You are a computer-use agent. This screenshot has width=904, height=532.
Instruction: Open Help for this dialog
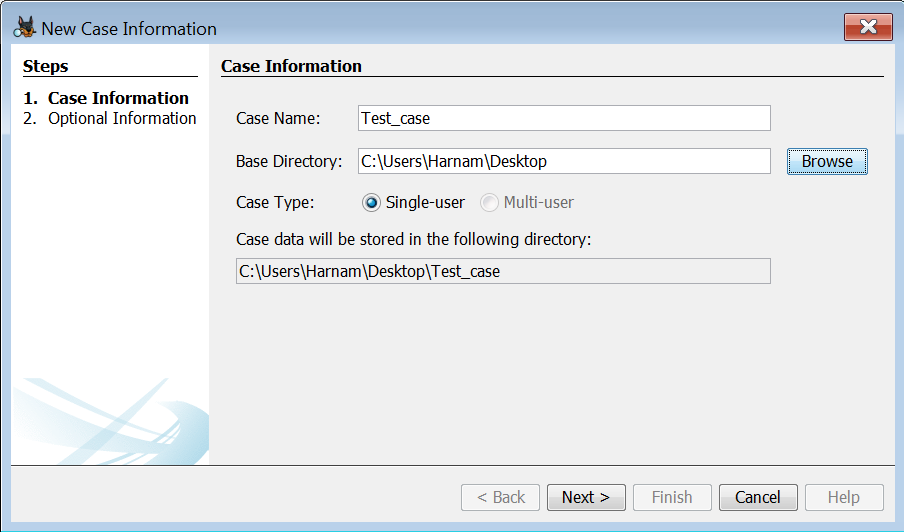click(843, 497)
